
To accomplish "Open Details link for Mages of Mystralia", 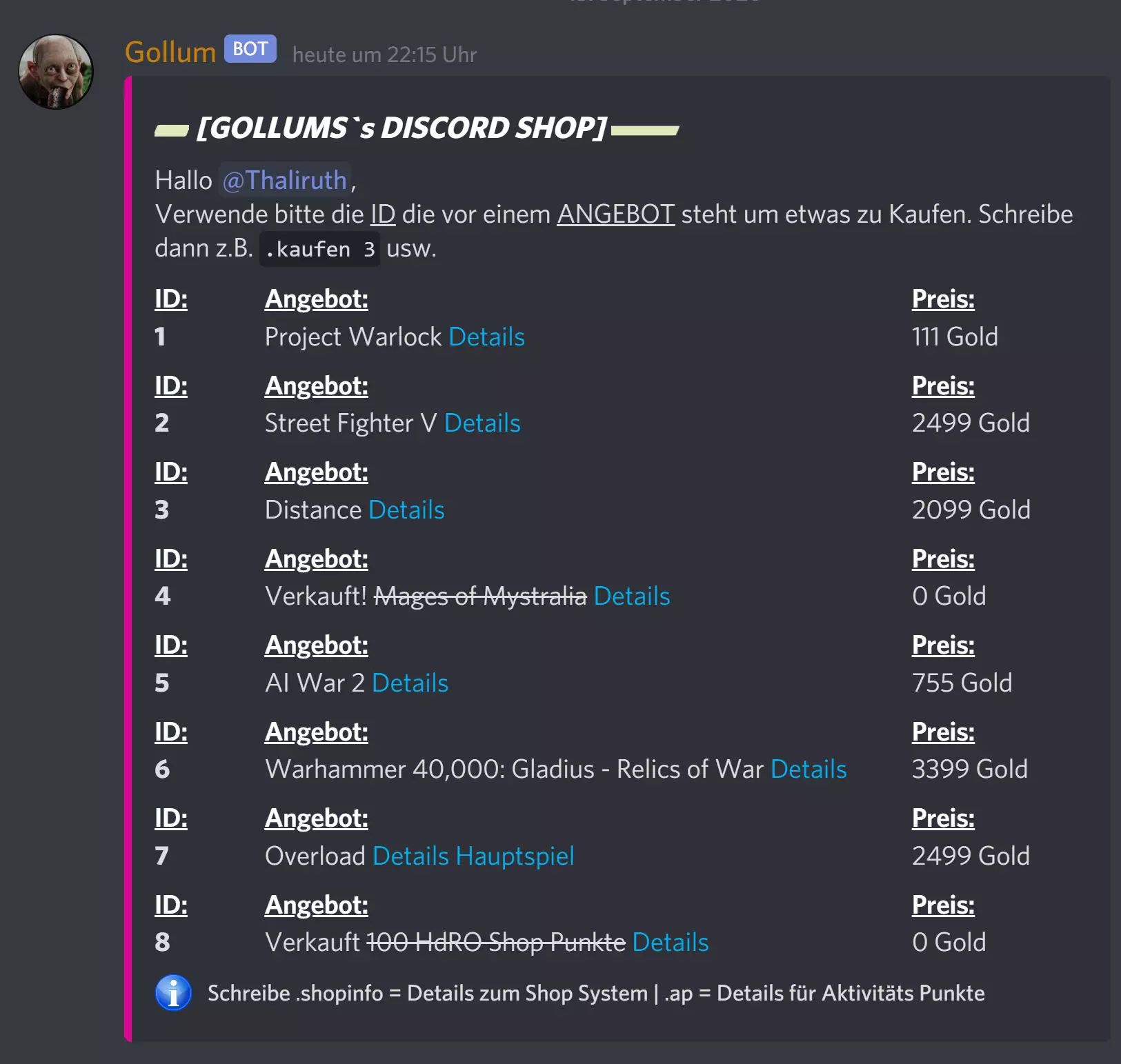I will (631, 596).
